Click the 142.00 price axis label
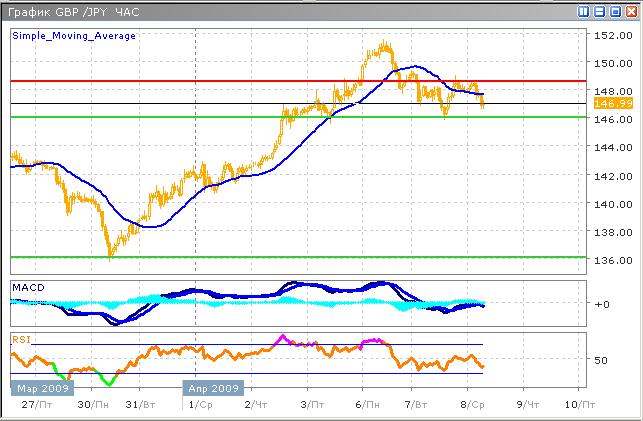Image resolution: width=643 pixels, height=421 pixels. pos(613,176)
